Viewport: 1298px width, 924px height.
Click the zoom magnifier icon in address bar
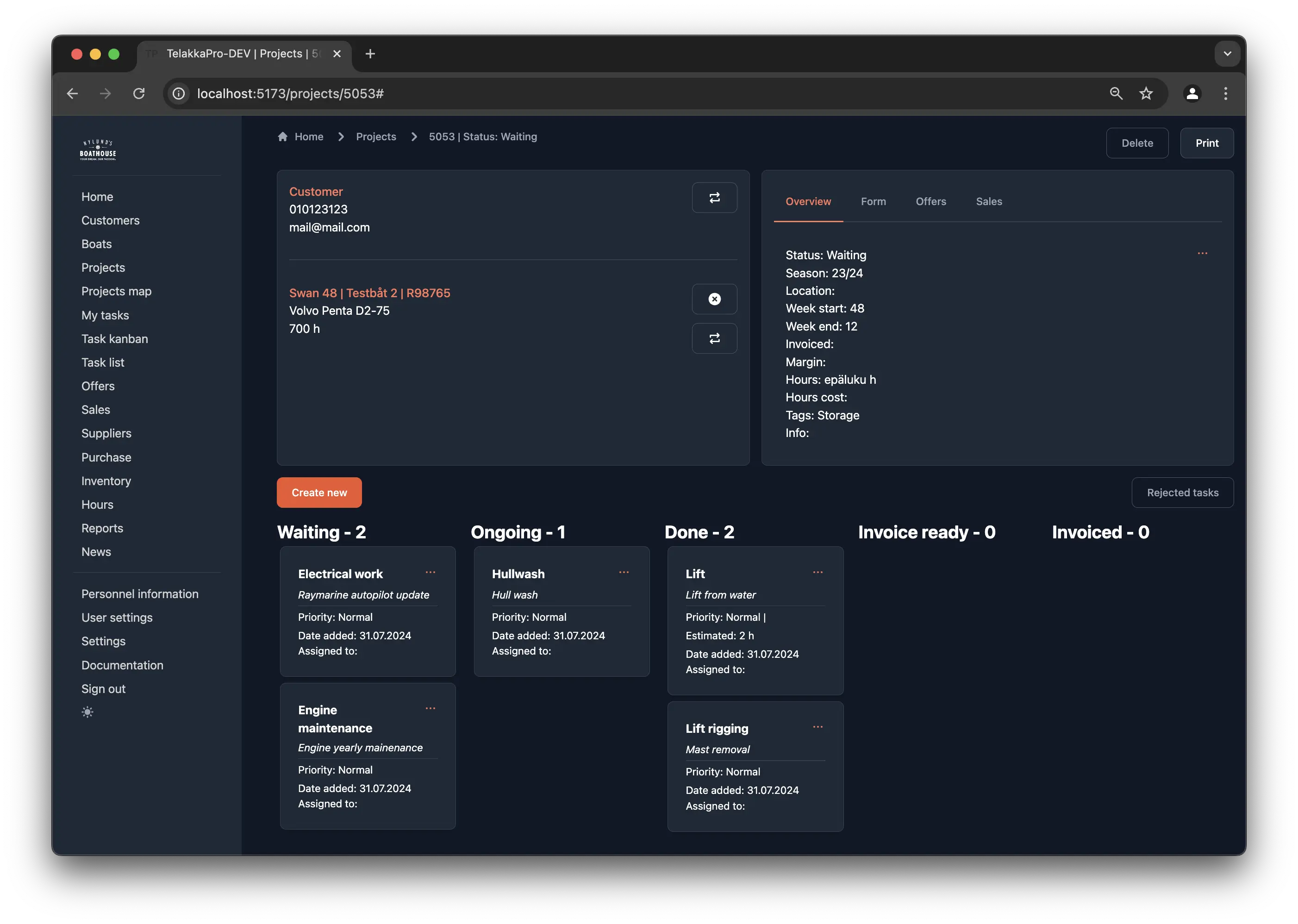tap(1116, 94)
